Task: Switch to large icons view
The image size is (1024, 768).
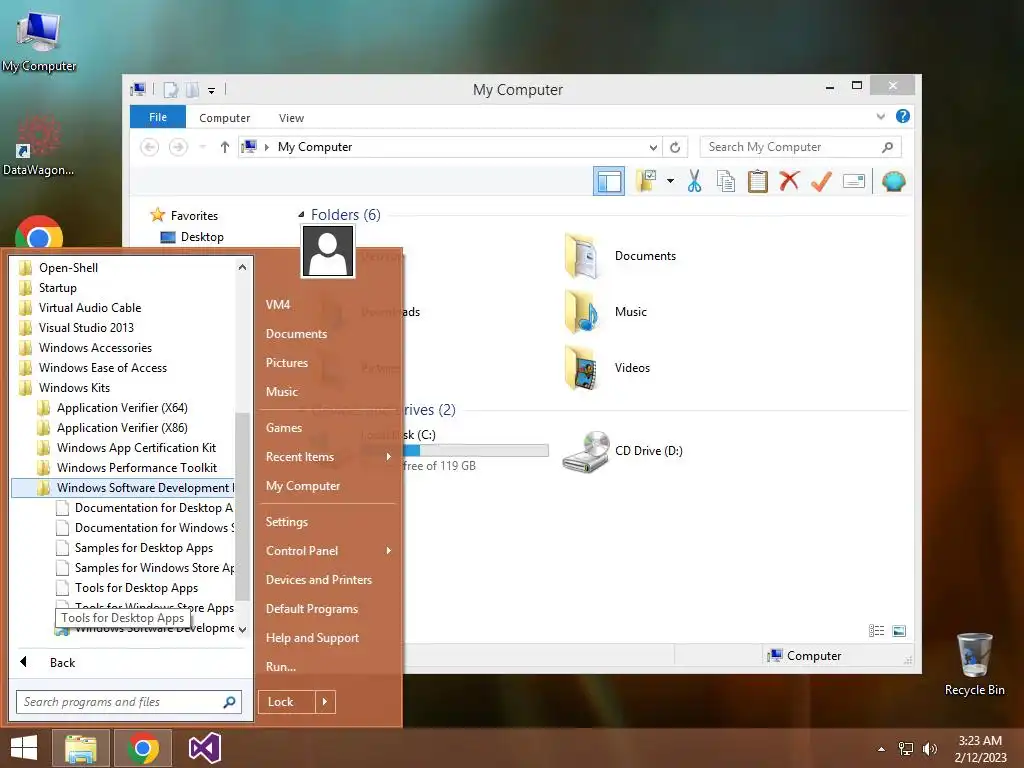Action: point(899,631)
